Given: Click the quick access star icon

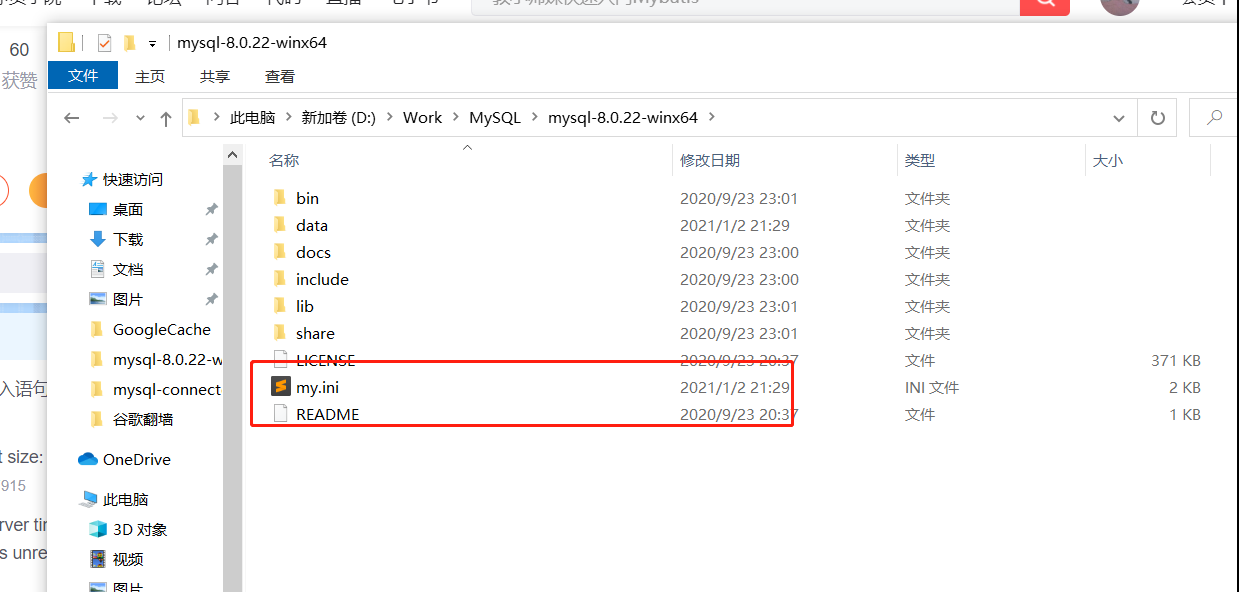Looking at the screenshot, I should [x=89, y=179].
